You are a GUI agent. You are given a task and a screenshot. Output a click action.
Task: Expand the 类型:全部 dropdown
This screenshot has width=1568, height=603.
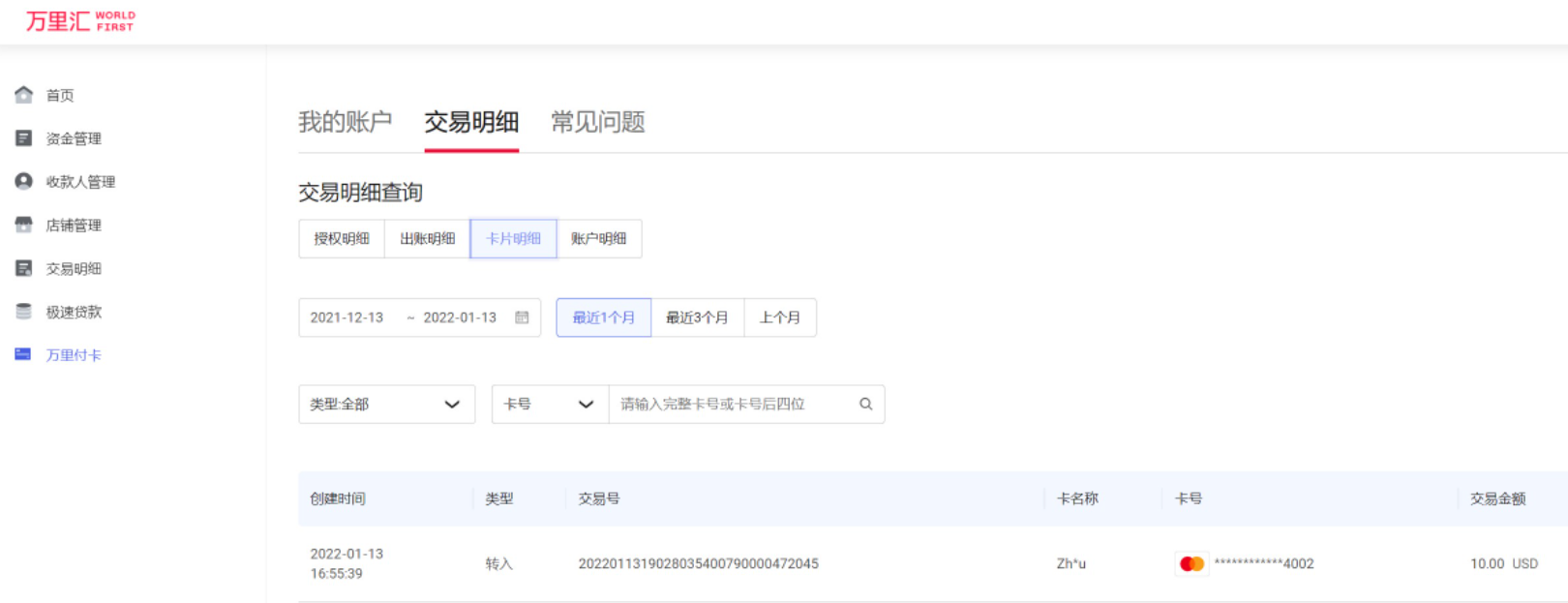[386, 405]
